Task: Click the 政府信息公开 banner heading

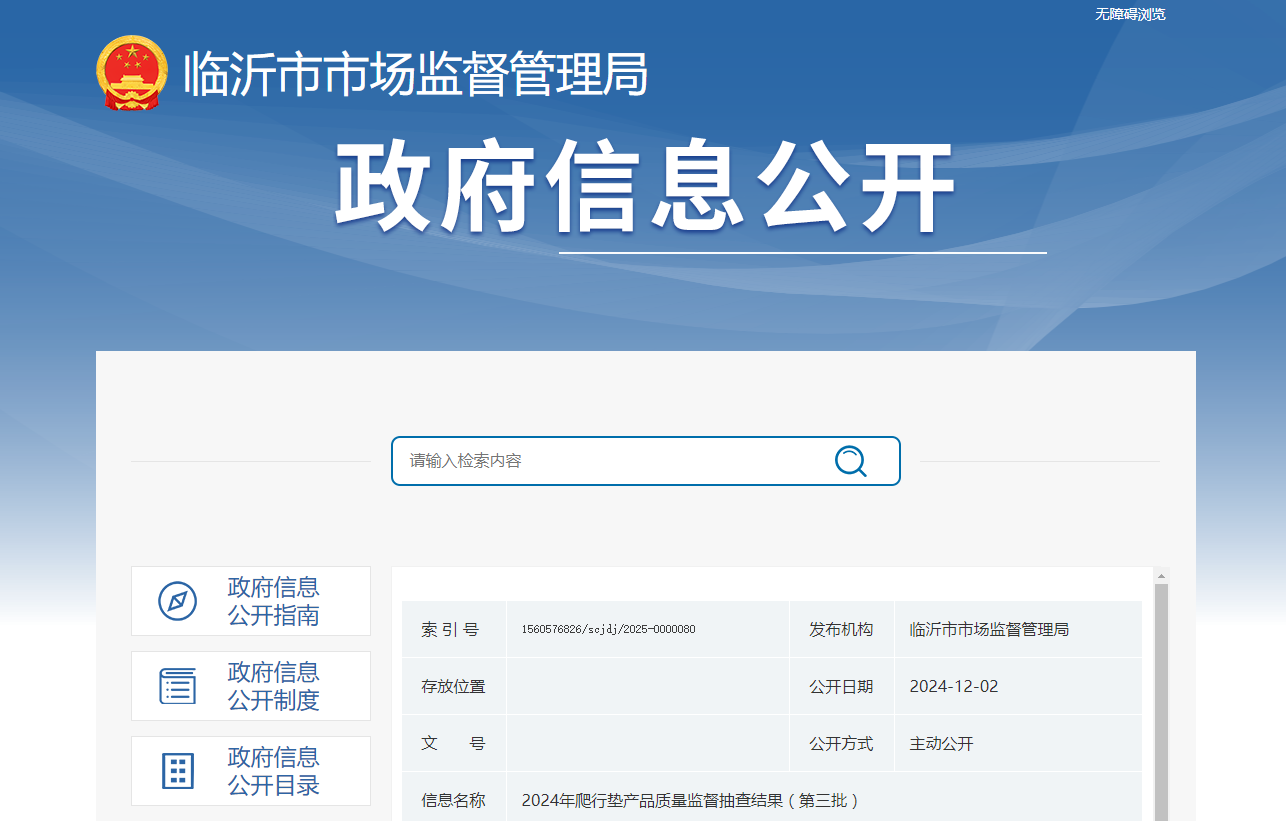Action: coord(645,188)
